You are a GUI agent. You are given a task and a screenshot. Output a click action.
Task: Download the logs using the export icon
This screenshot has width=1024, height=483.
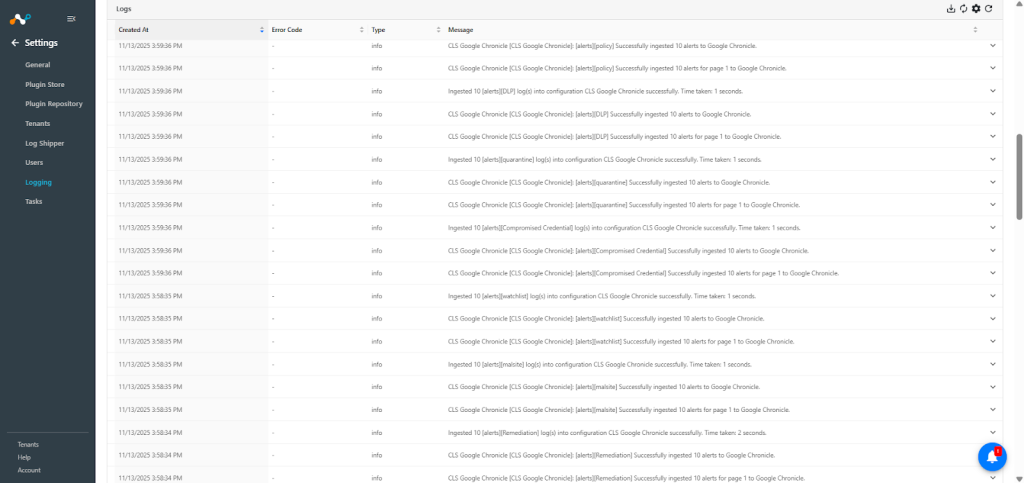(x=951, y=8)
